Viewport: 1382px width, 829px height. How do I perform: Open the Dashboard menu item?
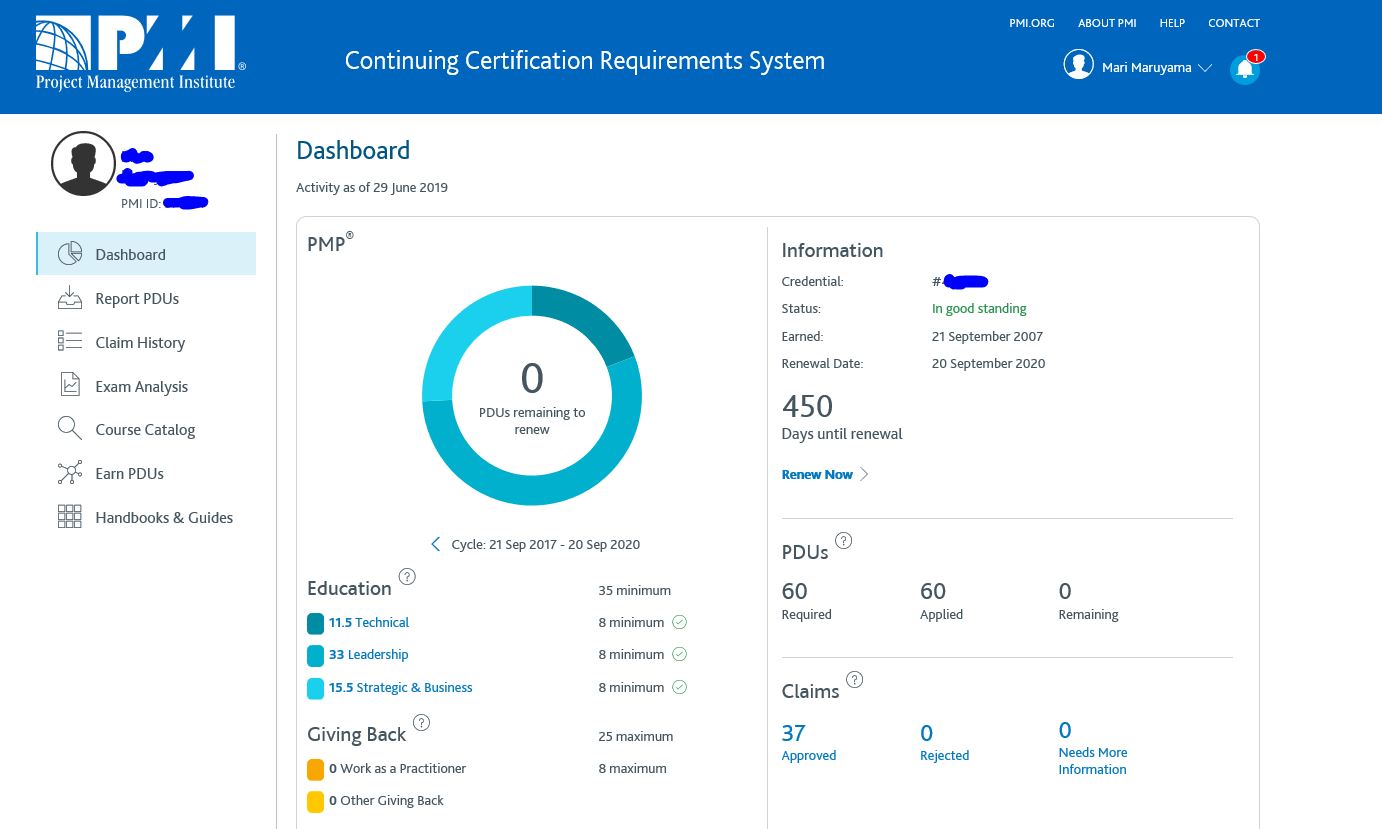click(146, 254)
